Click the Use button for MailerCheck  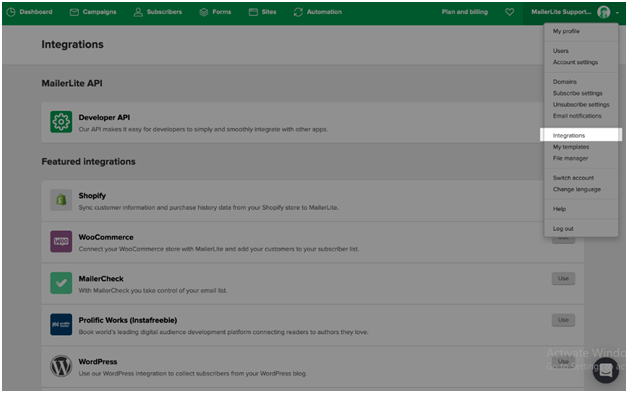563,278
